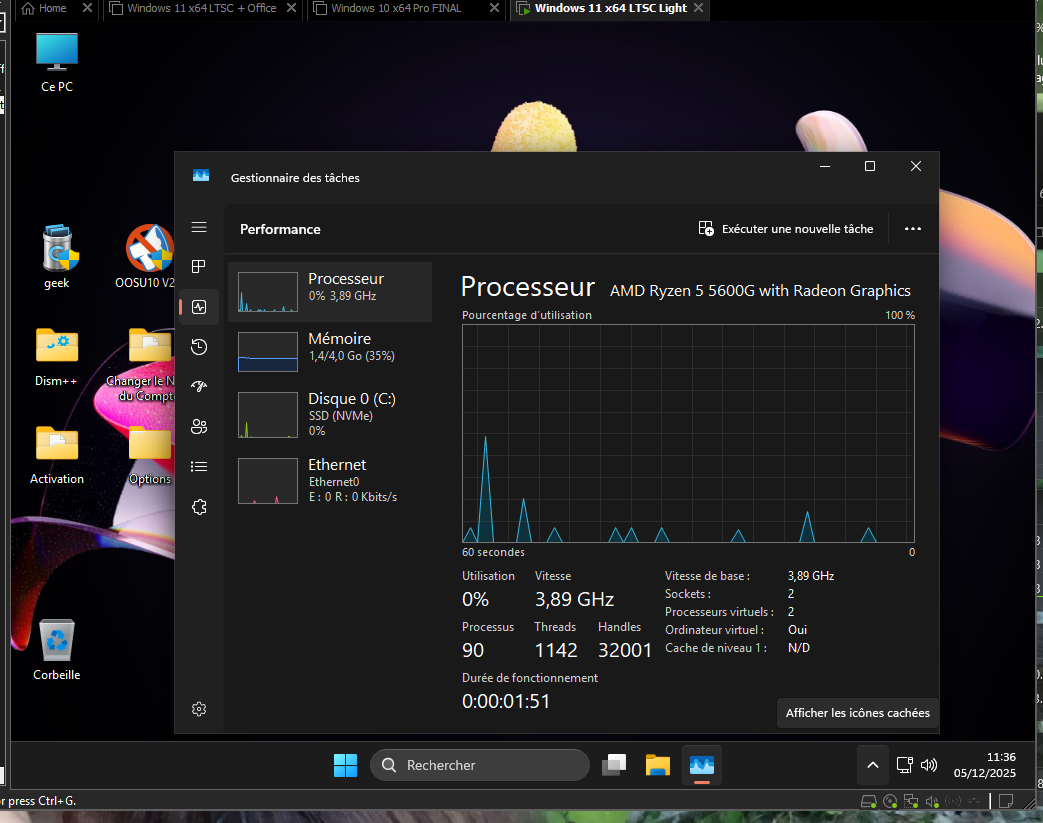Click the VMware status bar network adapter icon

click(911, 802)
